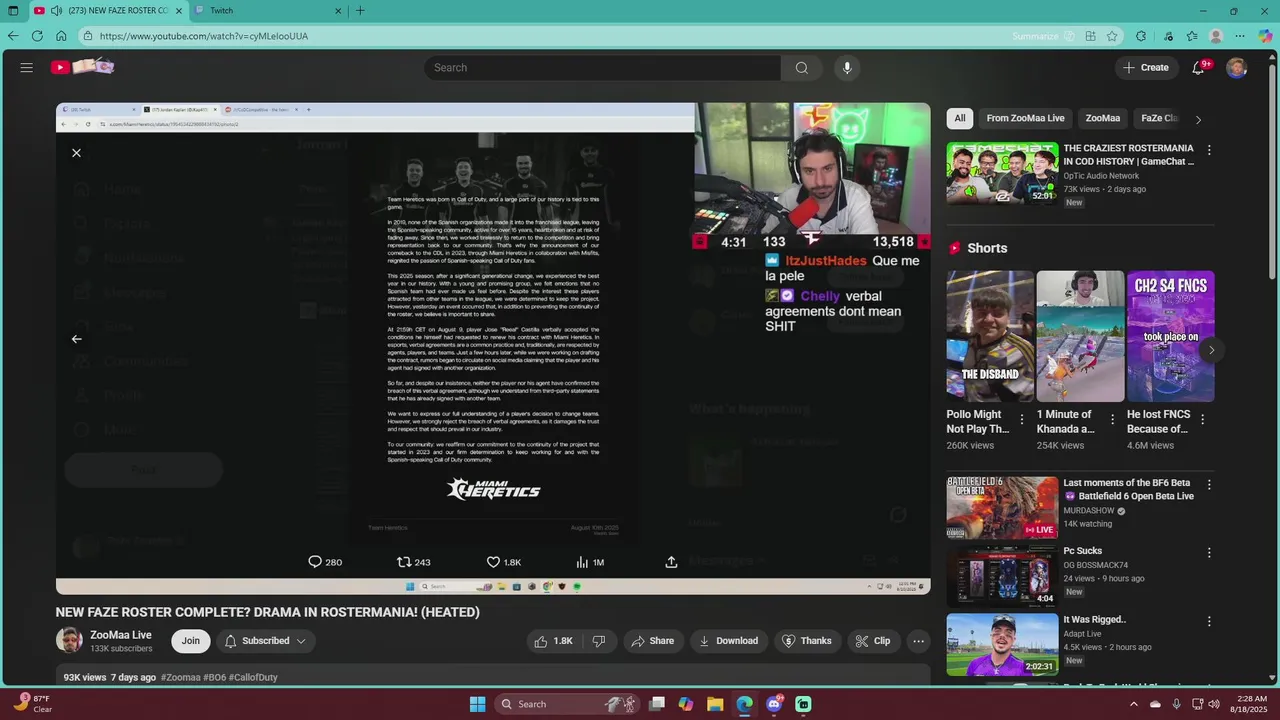
Task: Open Task View on the taskbar
Action: 656,704
